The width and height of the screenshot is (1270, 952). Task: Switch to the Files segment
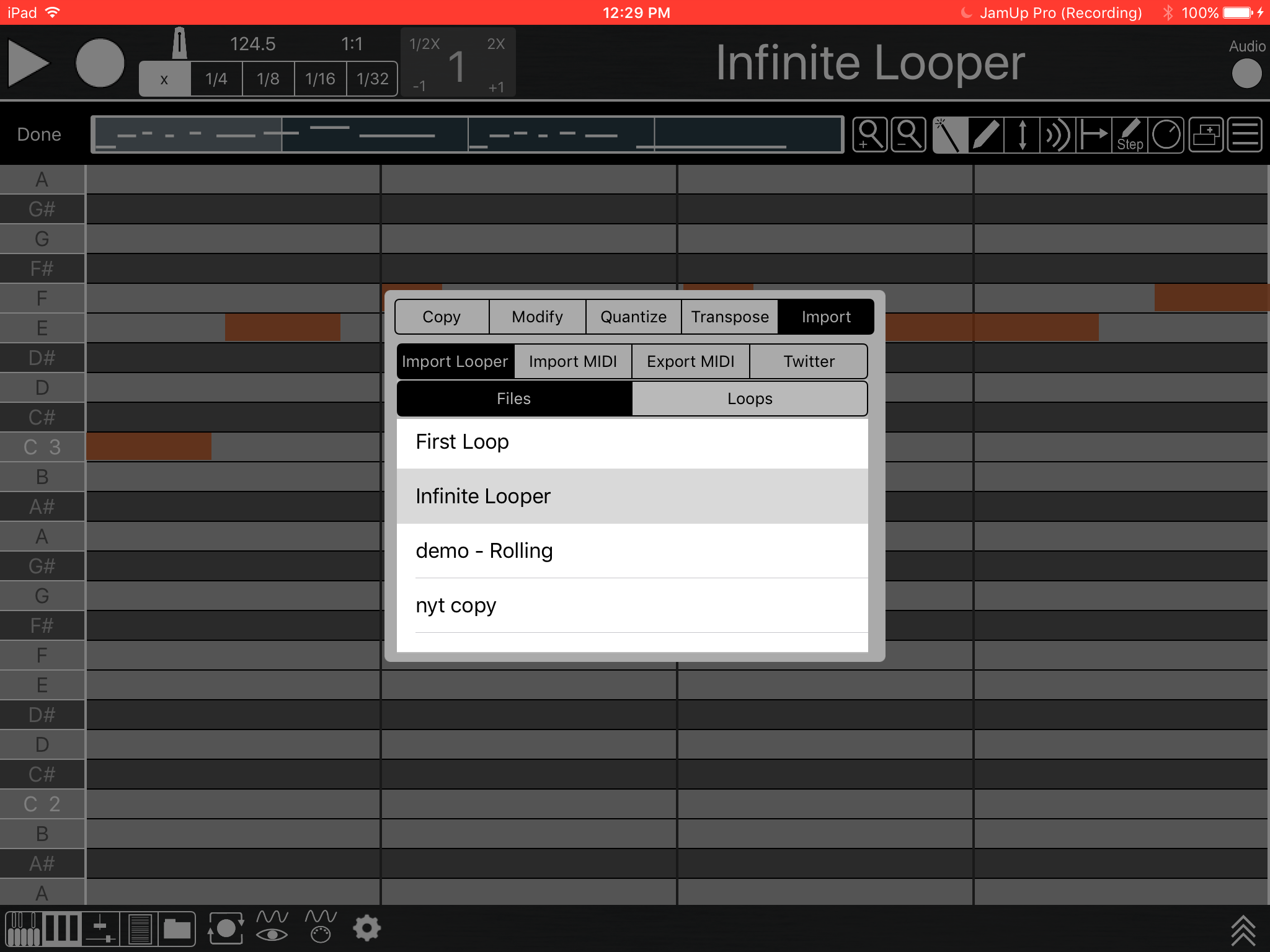(x=514, y=399)
